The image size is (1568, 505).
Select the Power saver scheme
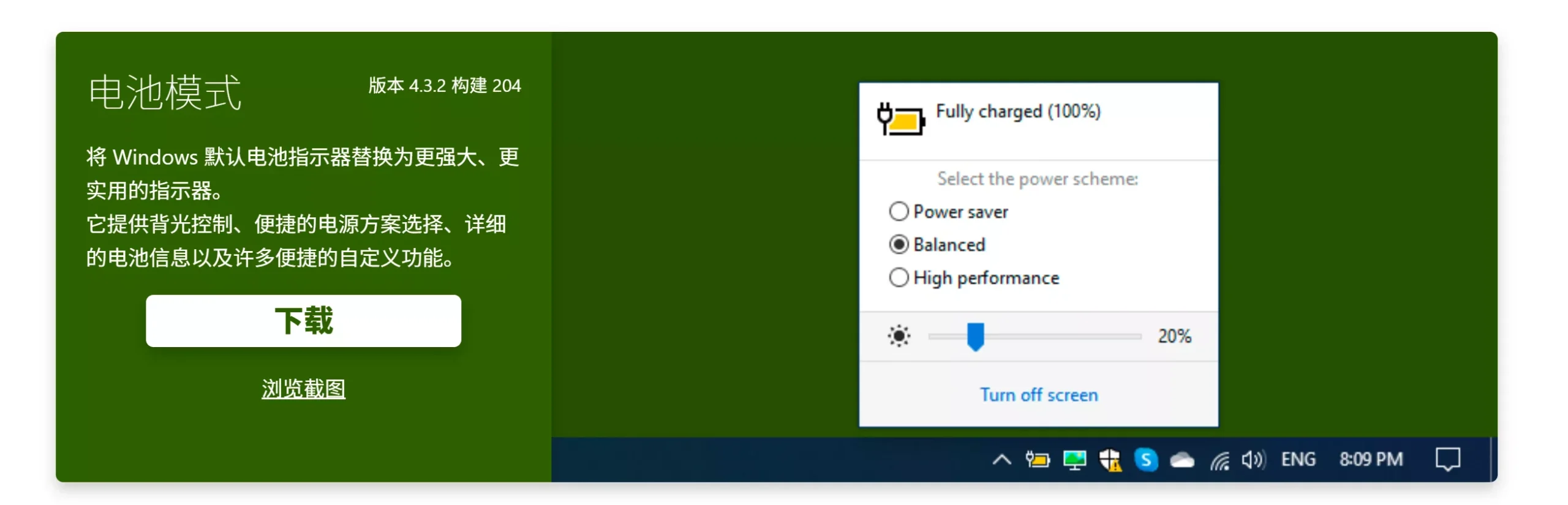pyautogui.click(x=899, y=211)
